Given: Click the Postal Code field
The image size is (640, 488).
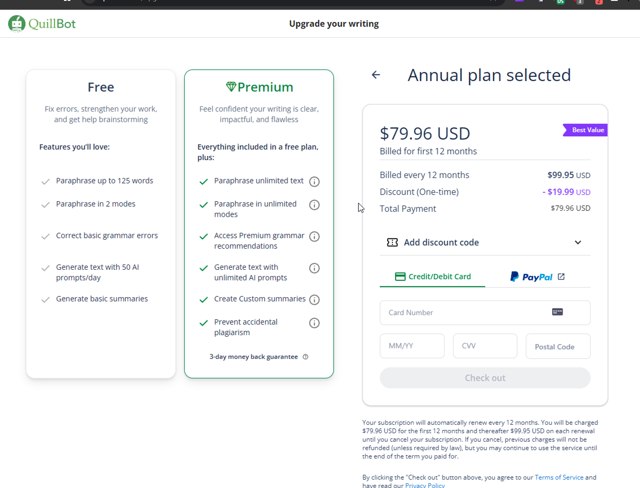Looking at the screenshot, I should click(557, 346).
